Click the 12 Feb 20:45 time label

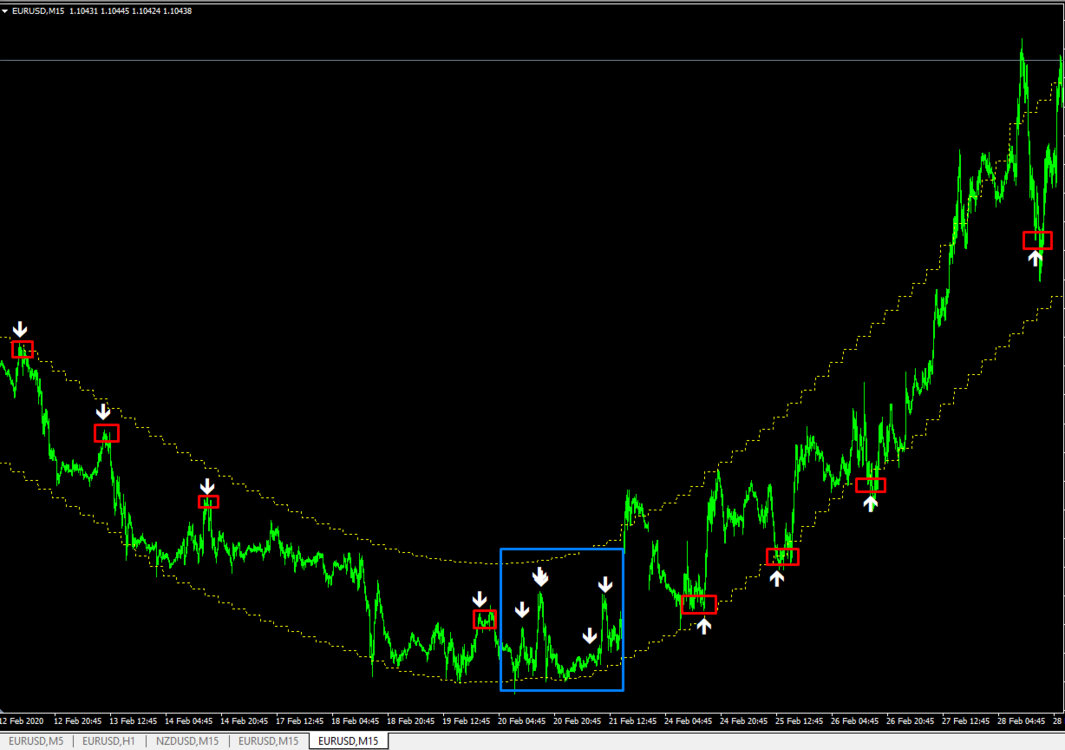click(x=77, y=721)
